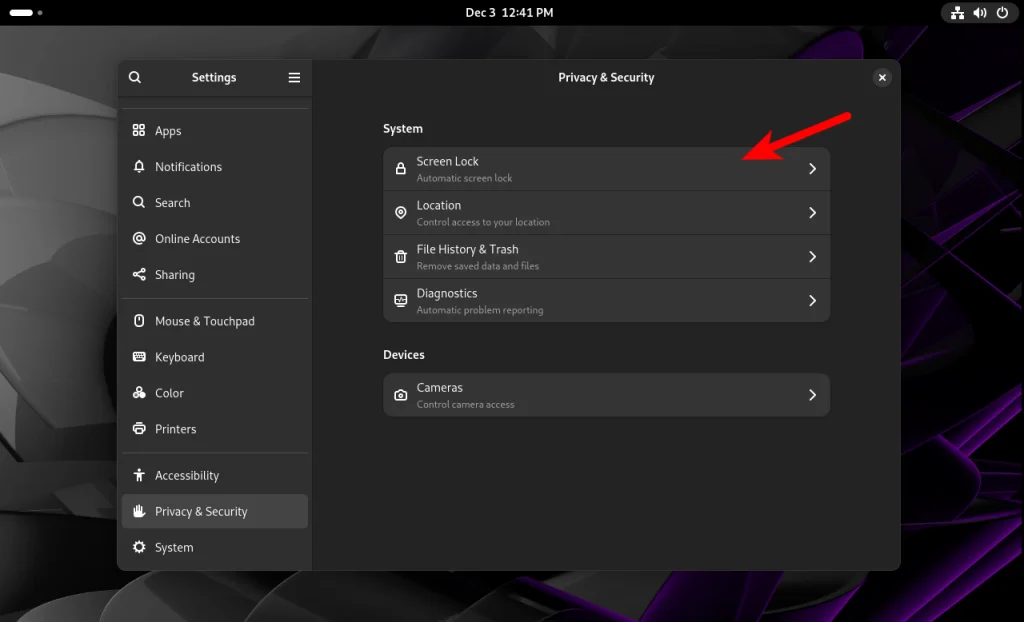The height and width of the screenshot is (622, 1024).
Task: Expand the Location row chevron
Action: [x=812, y=212]
